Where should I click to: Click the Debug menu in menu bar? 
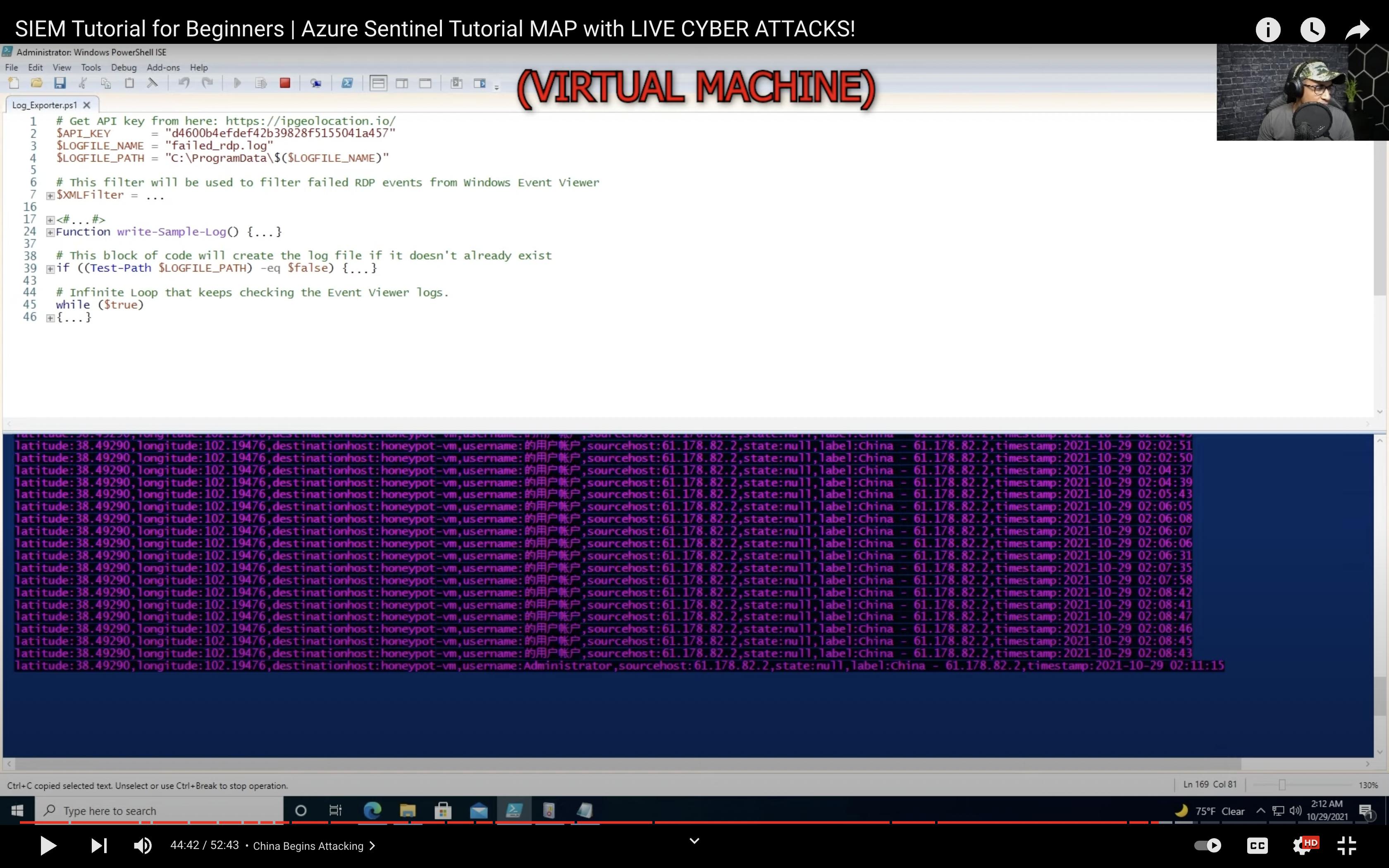click(123, 67)
